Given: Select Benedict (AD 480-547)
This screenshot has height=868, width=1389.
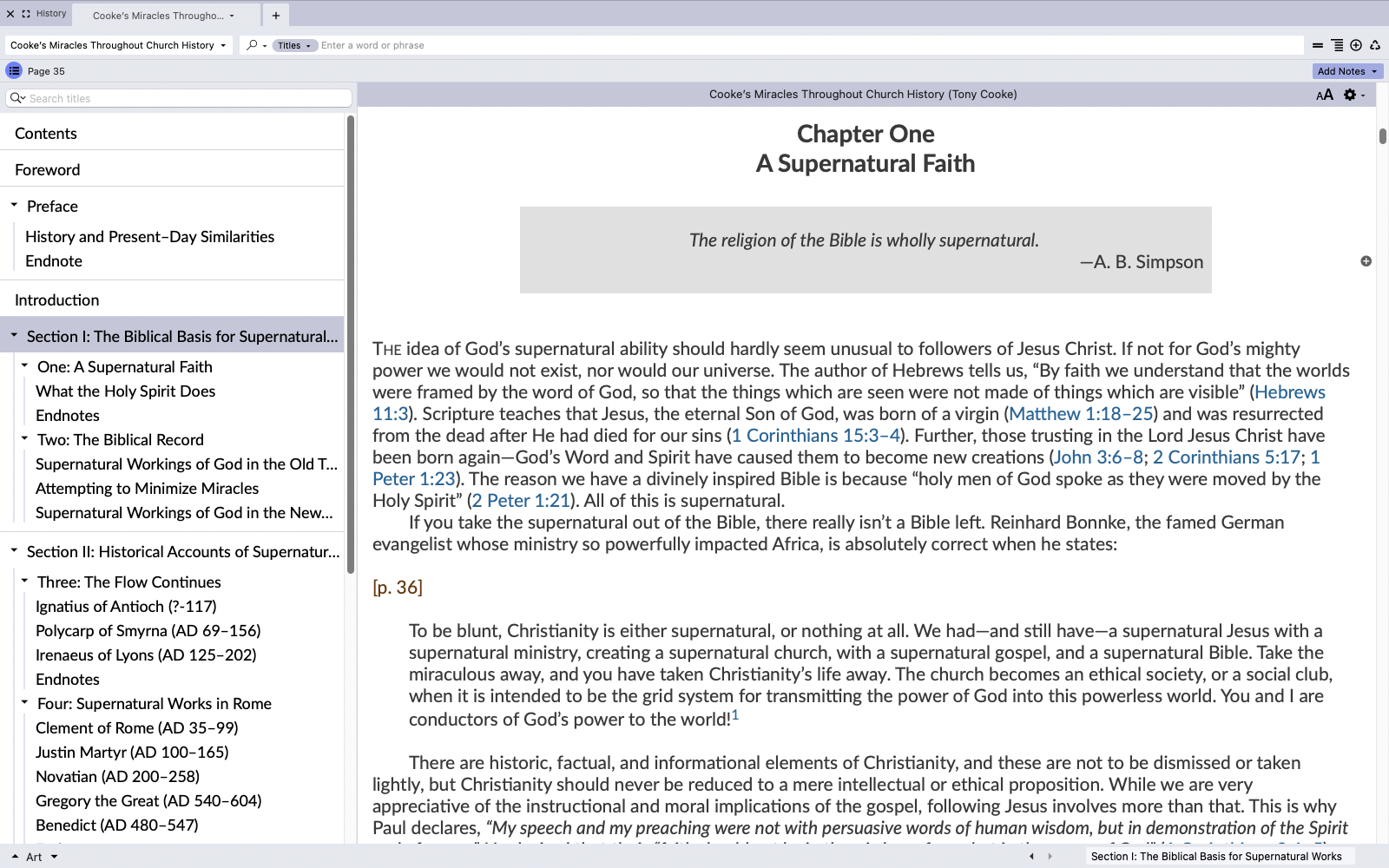Looking at the screenshot, I should (116, 825).
